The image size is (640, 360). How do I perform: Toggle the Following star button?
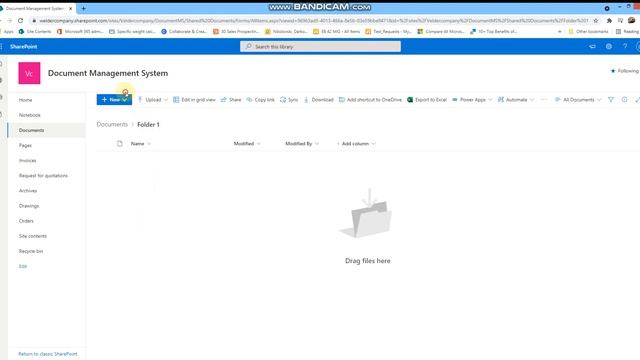(624, 71)
